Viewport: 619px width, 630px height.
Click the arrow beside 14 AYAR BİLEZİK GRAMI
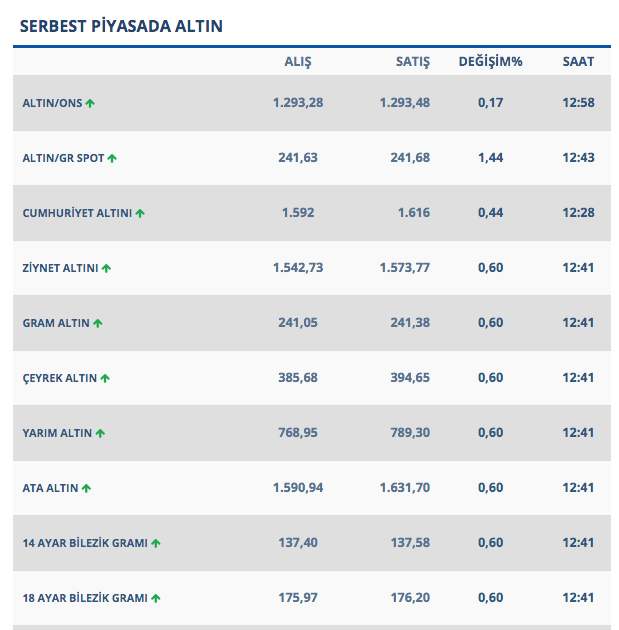156,543
